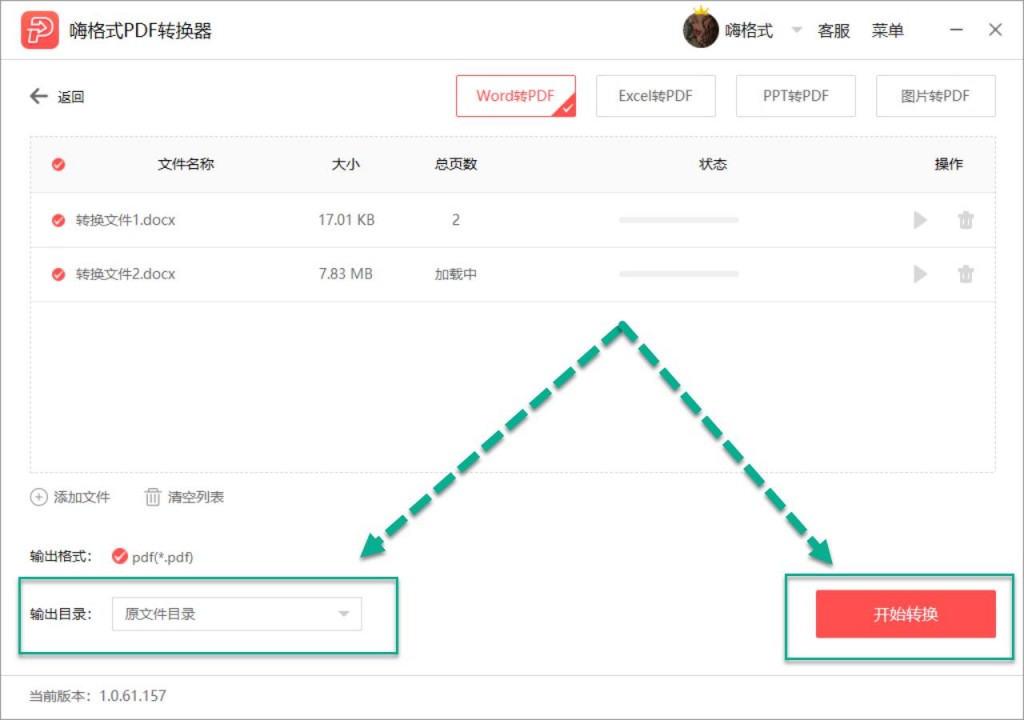Open 客服 customer service
Viewport: 1024px width, 720px height.
(x=834, y=31)
